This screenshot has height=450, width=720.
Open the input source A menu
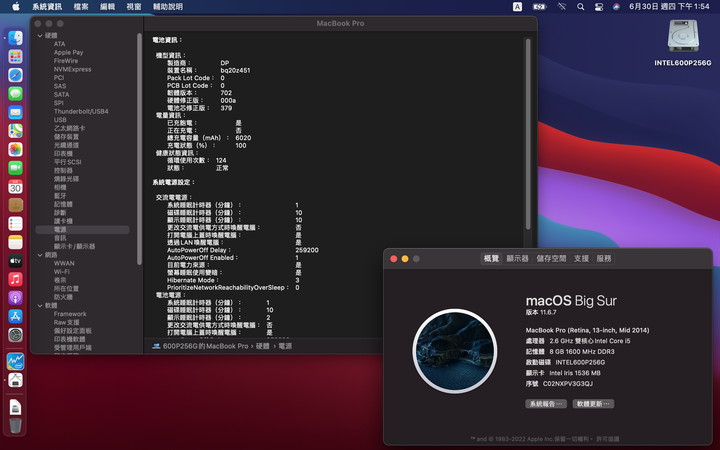coord(518,6)
